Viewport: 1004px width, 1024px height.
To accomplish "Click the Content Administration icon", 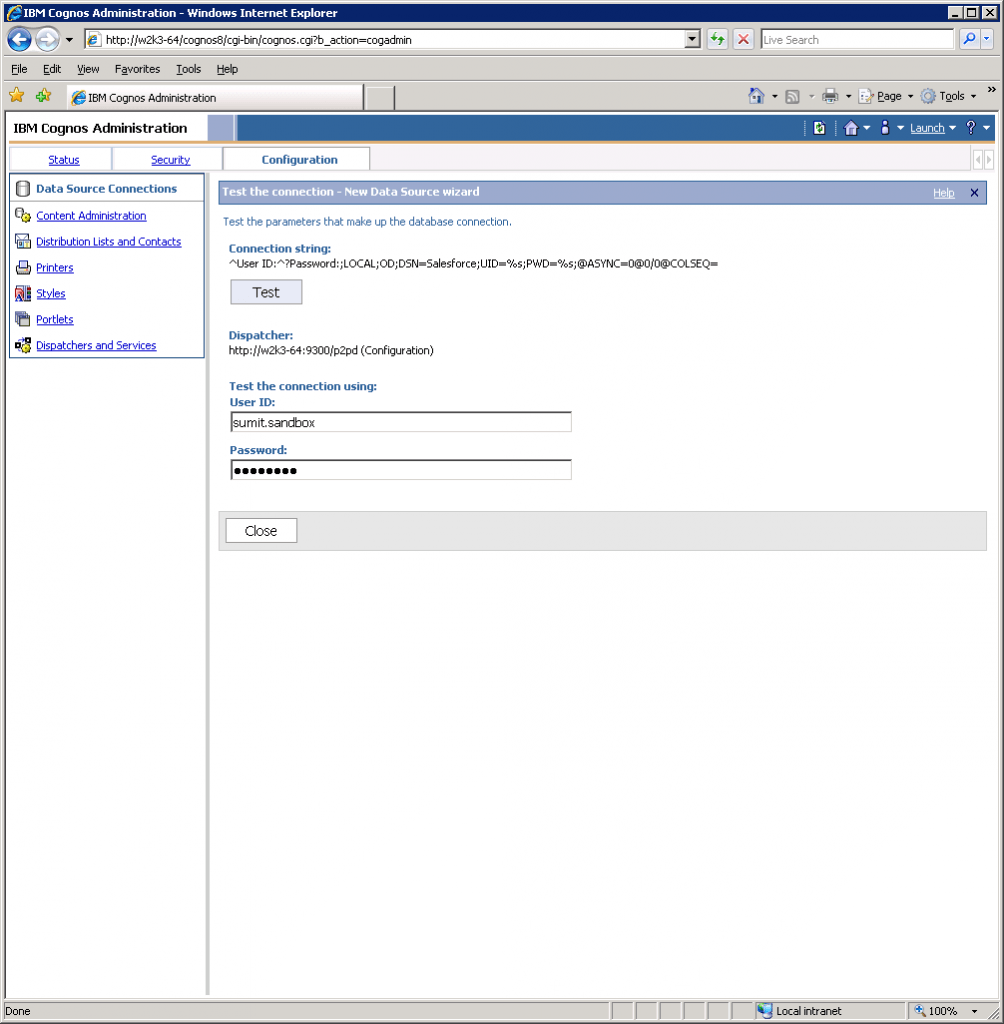I will pyautogui.click(x=23, y=216).
